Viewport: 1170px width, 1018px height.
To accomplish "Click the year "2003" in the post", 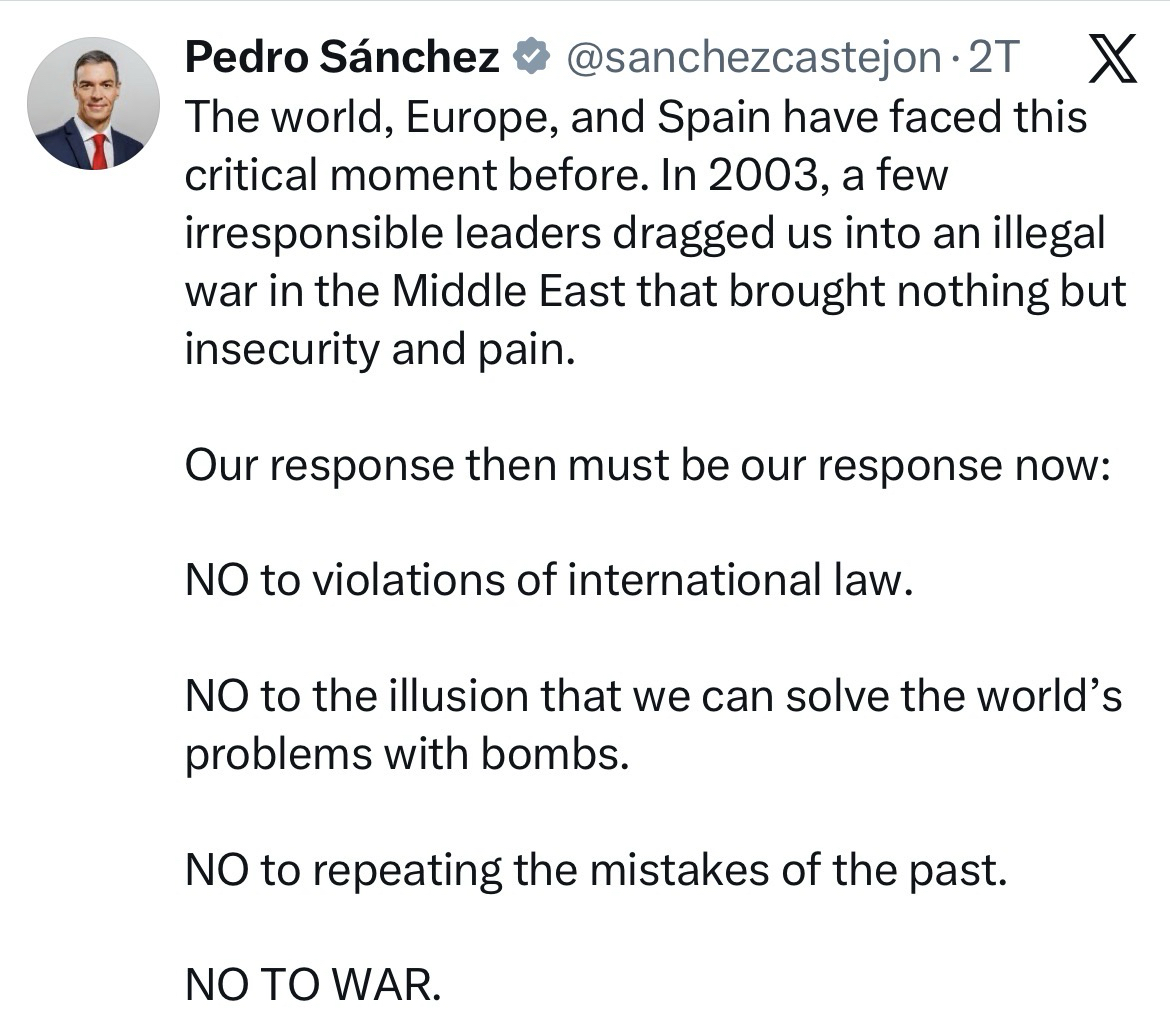I will (x=761, y=177).
